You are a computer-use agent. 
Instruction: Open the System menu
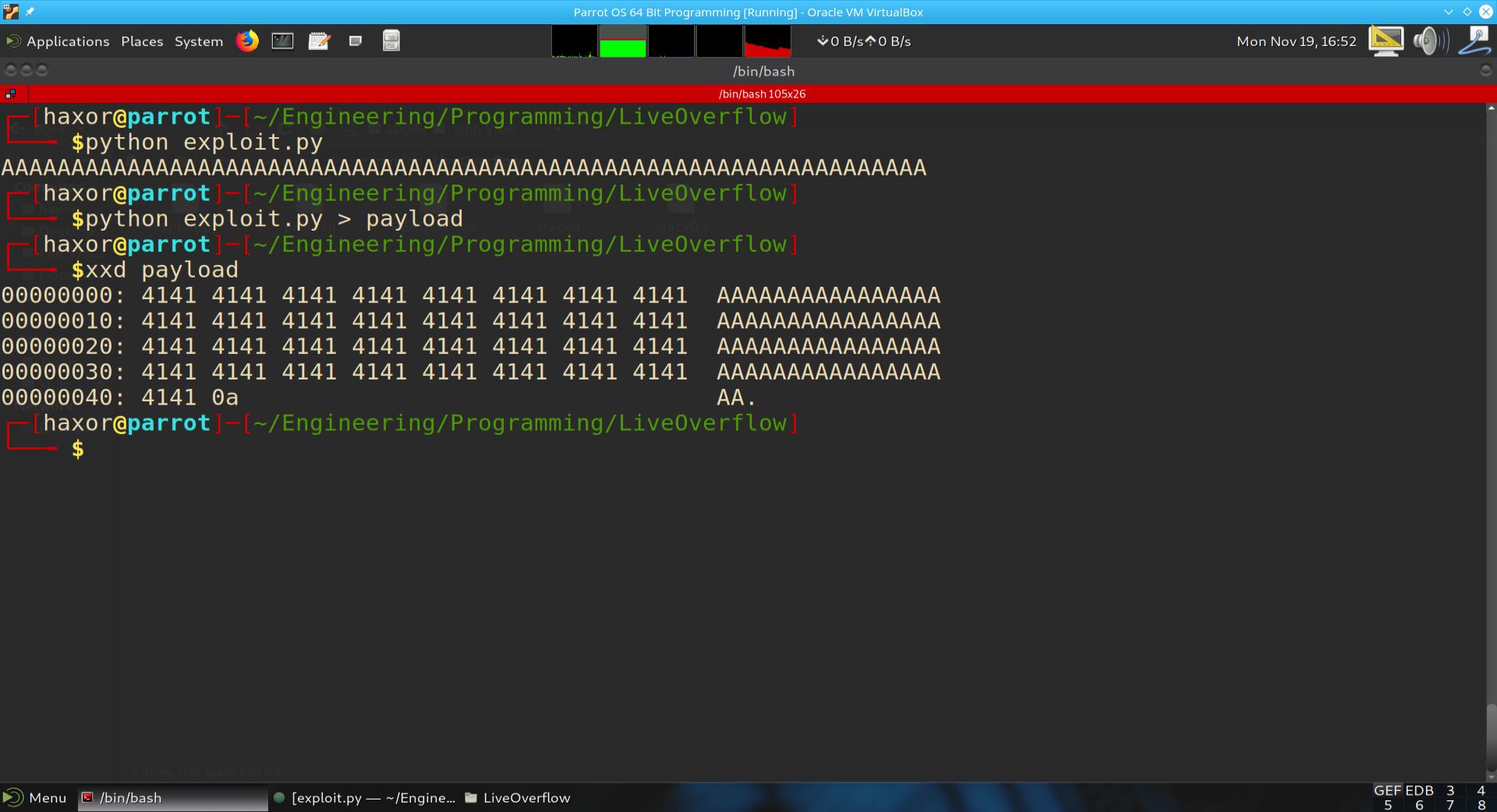click(x=198, y=41)
